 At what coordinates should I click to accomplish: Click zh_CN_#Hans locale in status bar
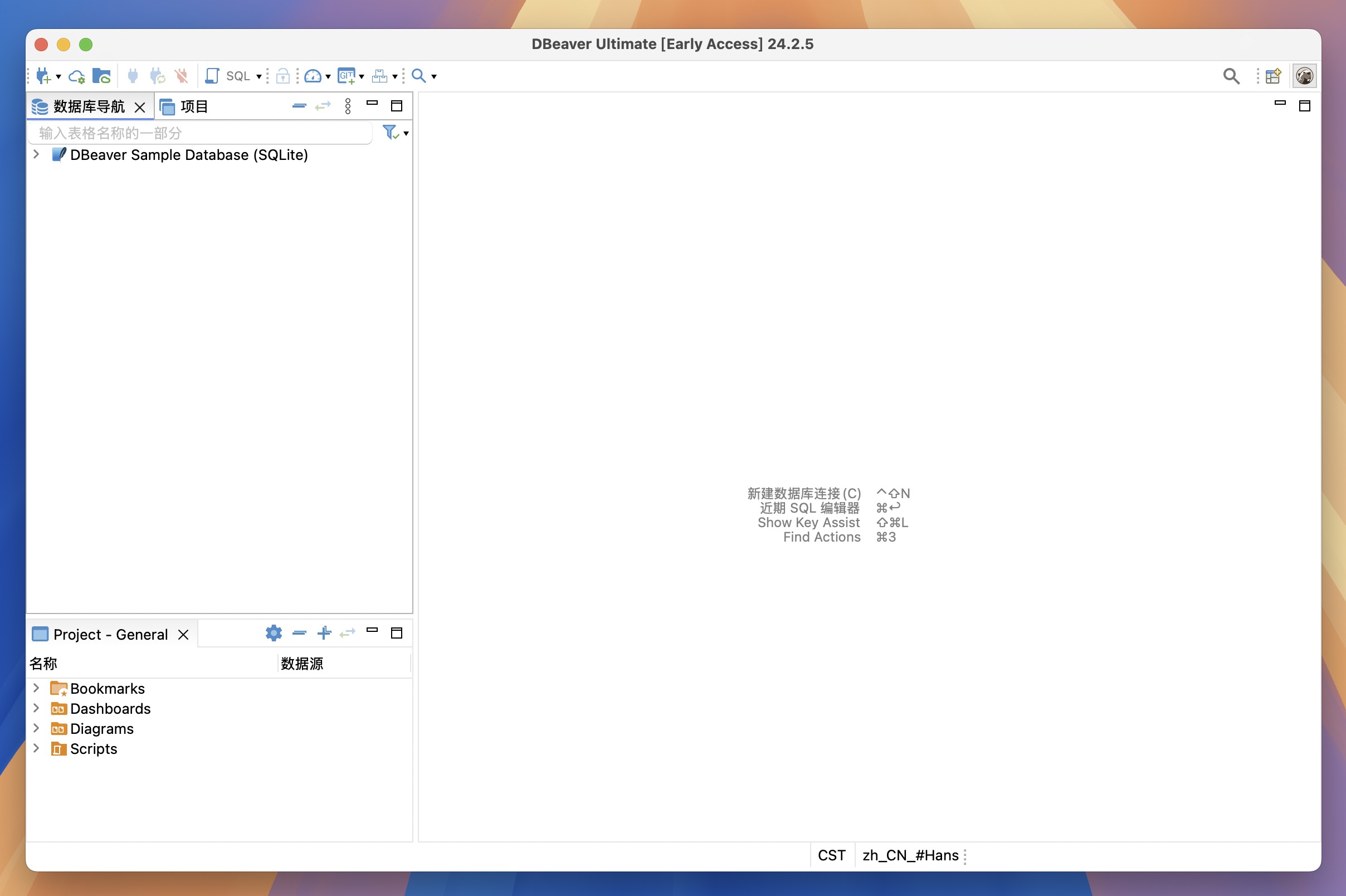tap(910, 855)
